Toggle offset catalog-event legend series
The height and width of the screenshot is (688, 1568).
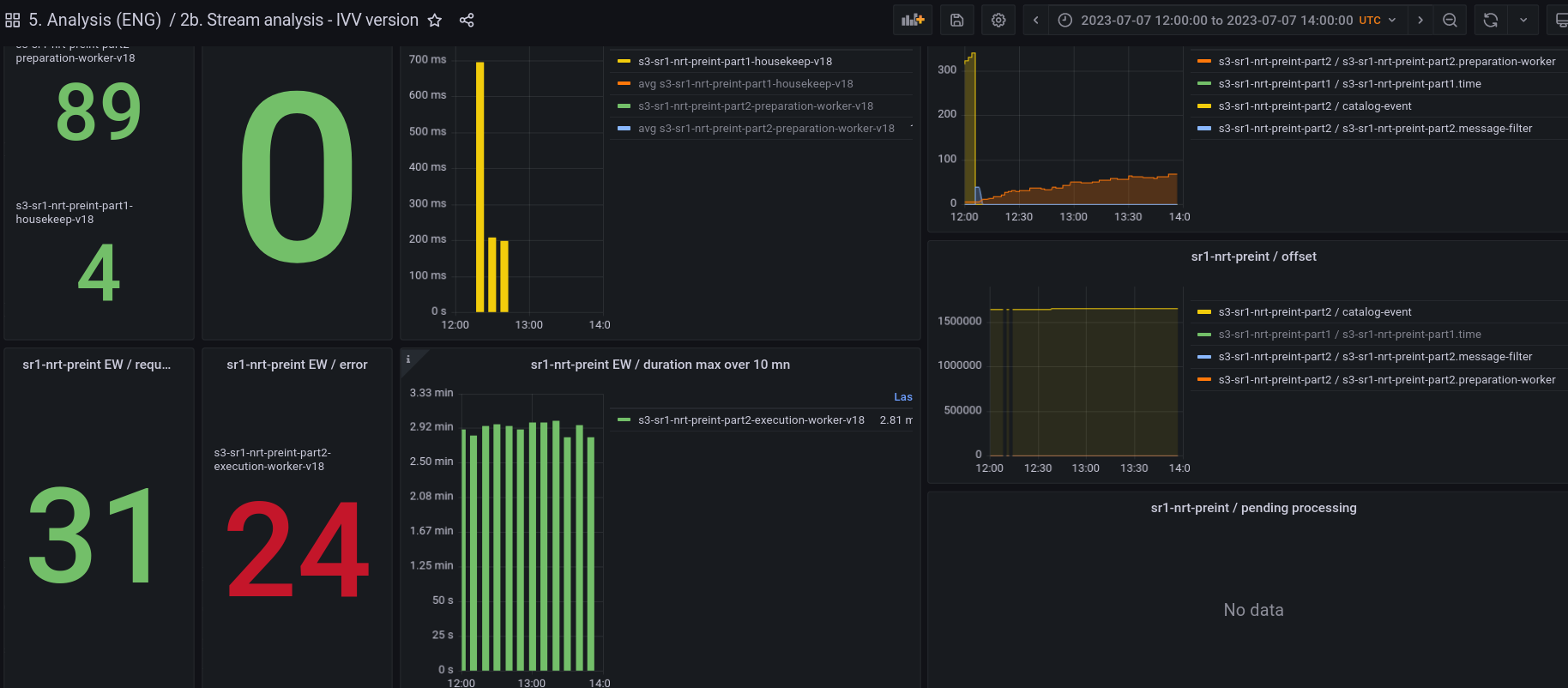click(x=1315, y=312)
